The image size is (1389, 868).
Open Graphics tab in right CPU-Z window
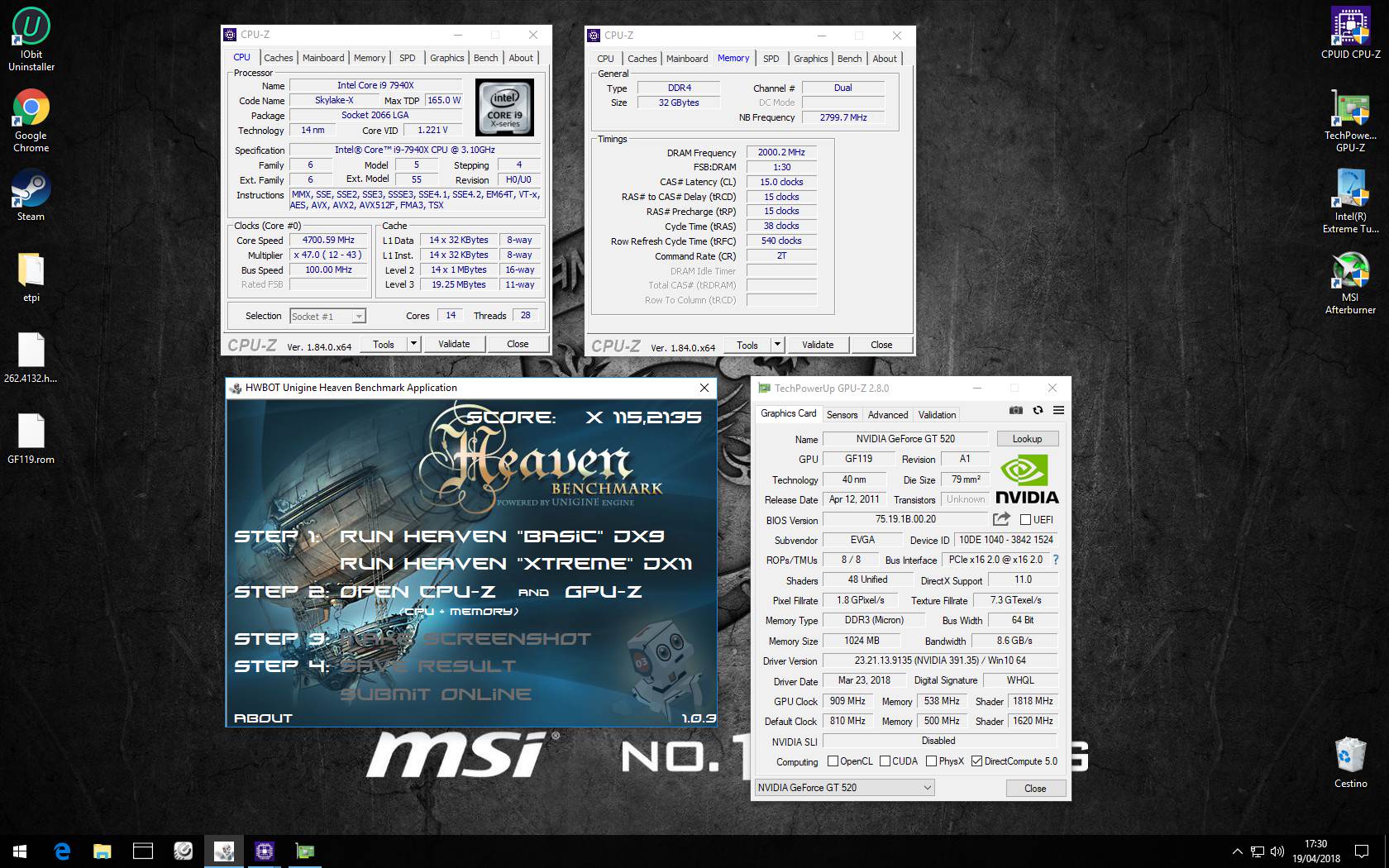pos(810,59)
